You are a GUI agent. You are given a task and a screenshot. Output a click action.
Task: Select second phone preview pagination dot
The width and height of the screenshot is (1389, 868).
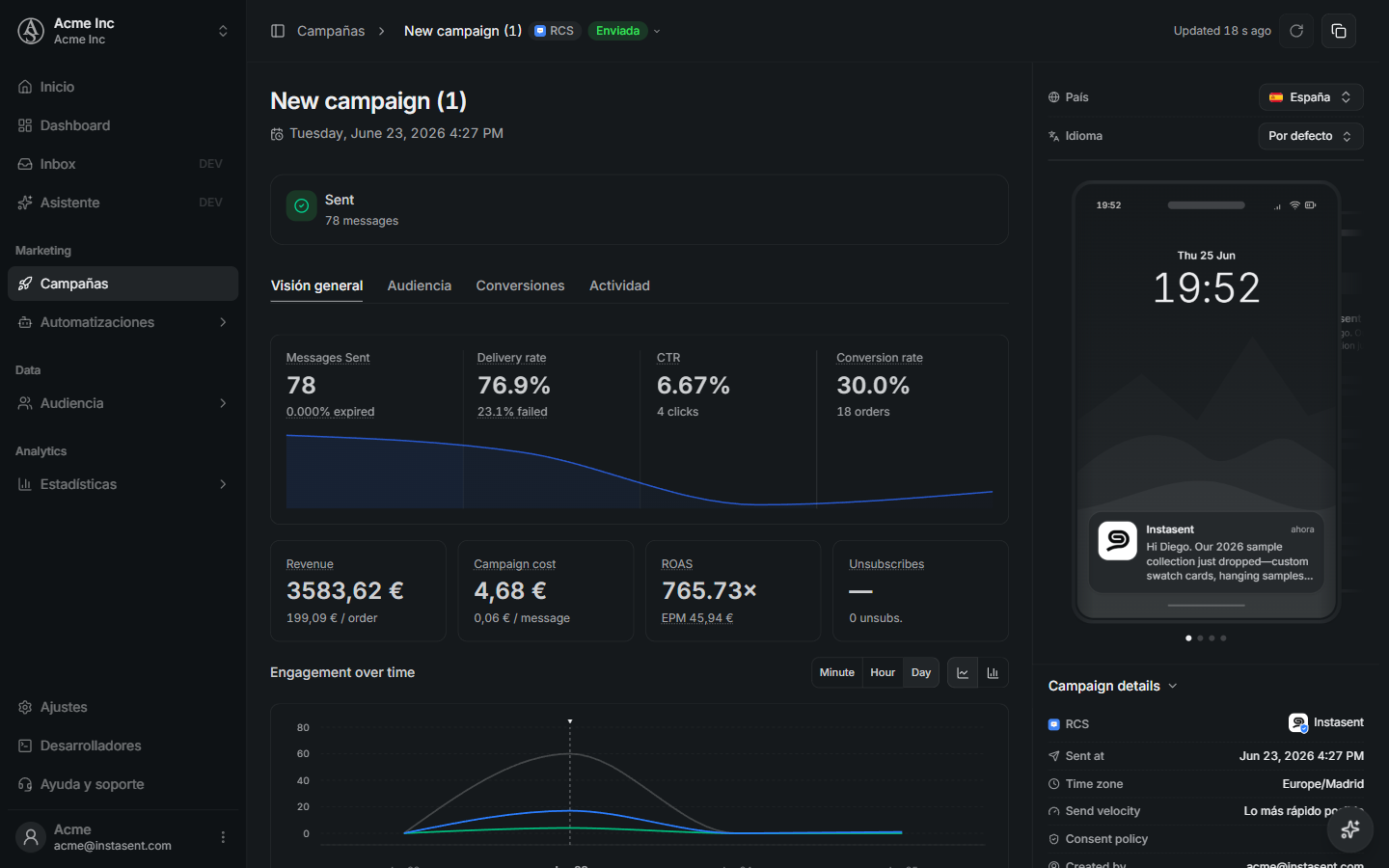[x=1200, y=638]
